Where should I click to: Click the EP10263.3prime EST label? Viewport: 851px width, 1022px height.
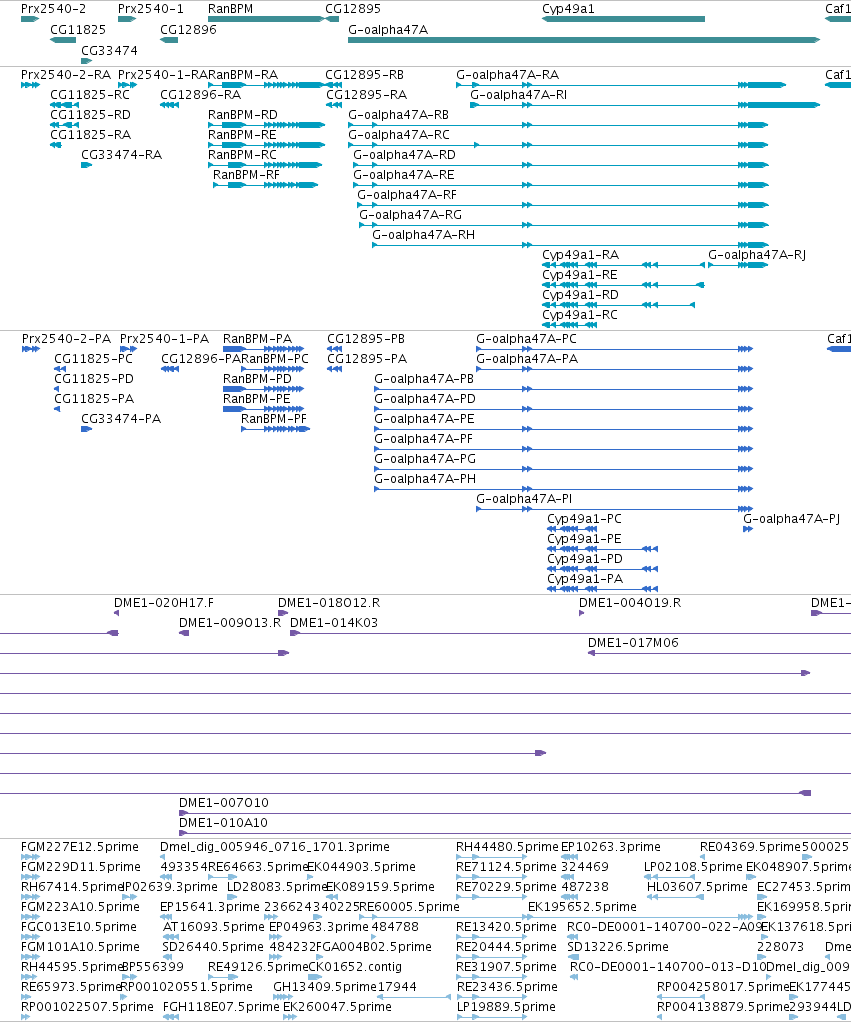tap(611, 847)
